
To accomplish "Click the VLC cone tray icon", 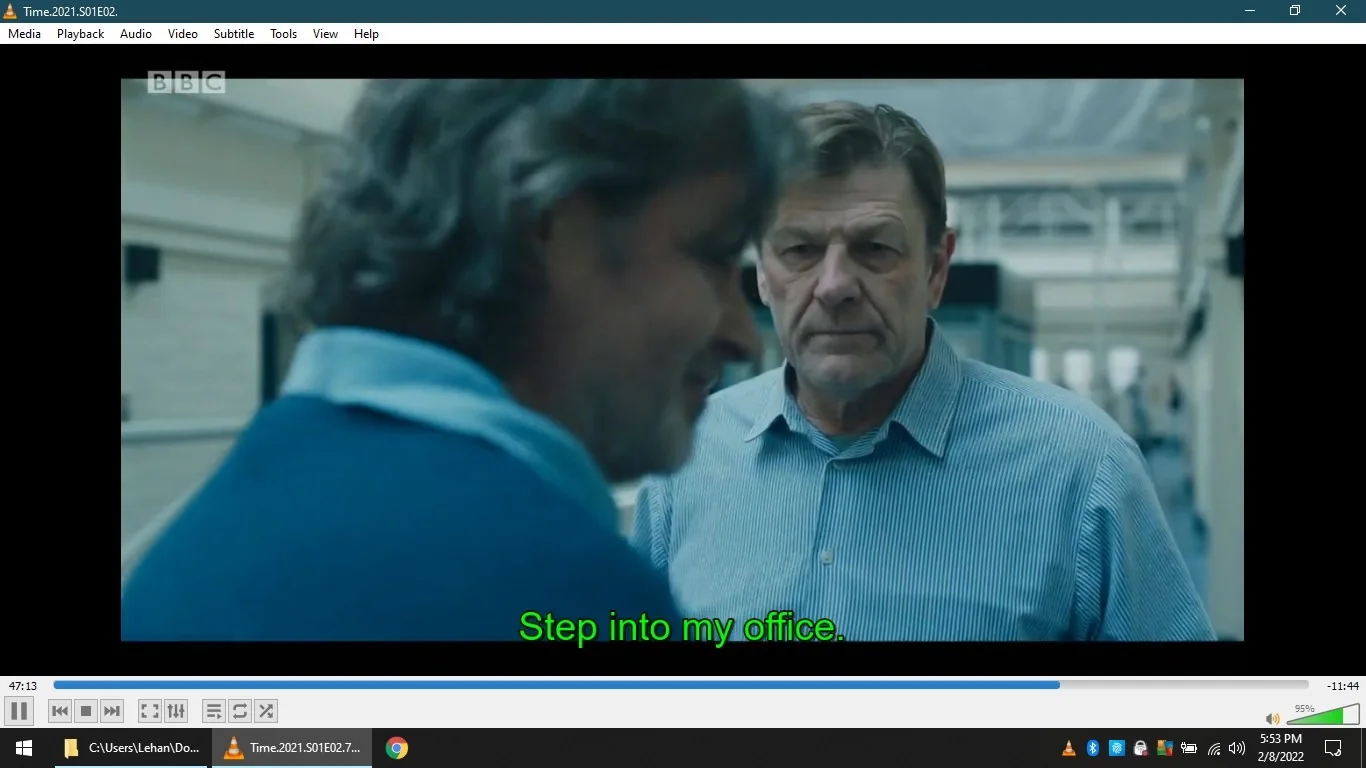I will click(1069, 748).
